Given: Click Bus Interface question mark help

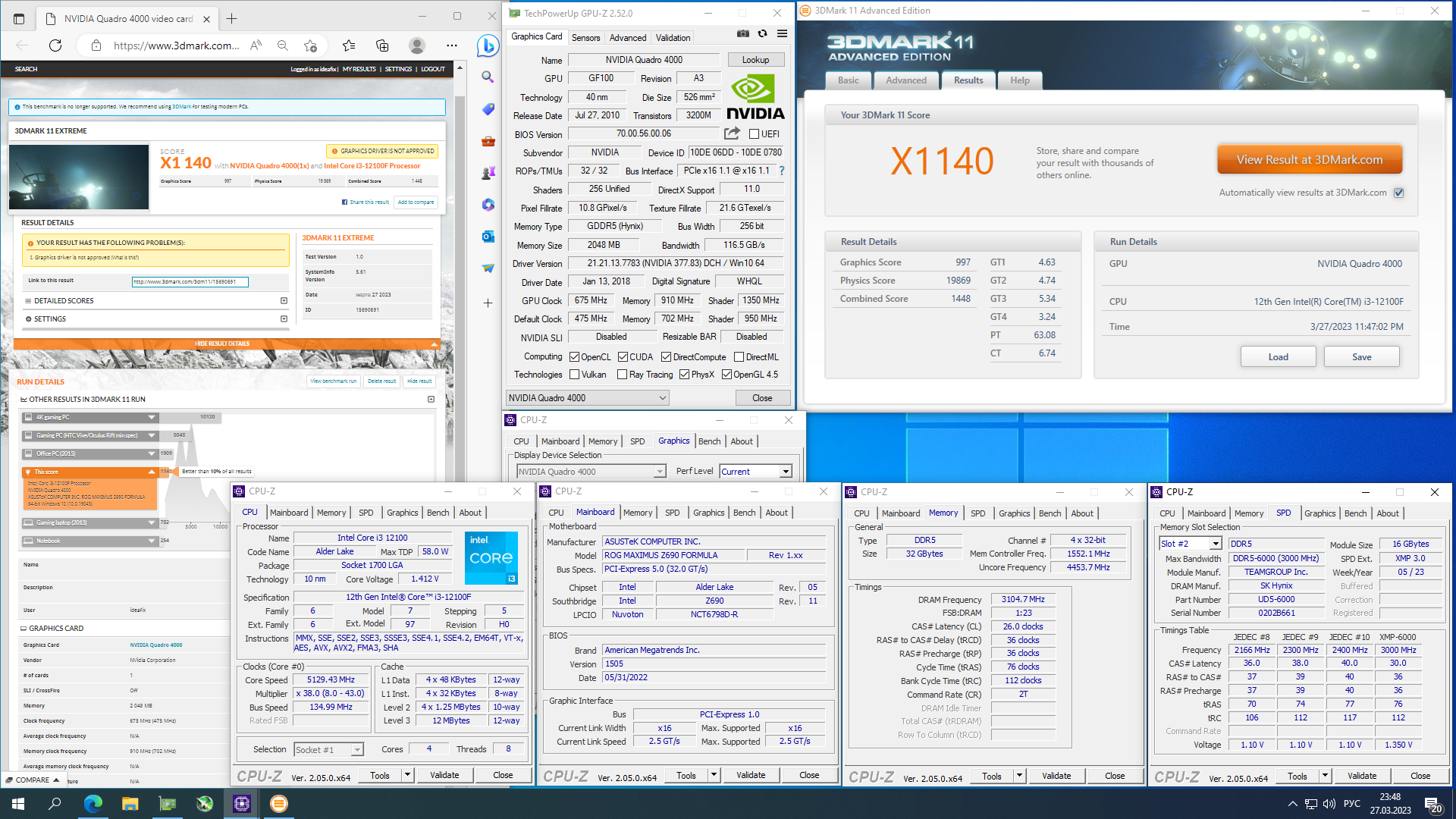Looking at the screenshot, I should coord(782,171).
